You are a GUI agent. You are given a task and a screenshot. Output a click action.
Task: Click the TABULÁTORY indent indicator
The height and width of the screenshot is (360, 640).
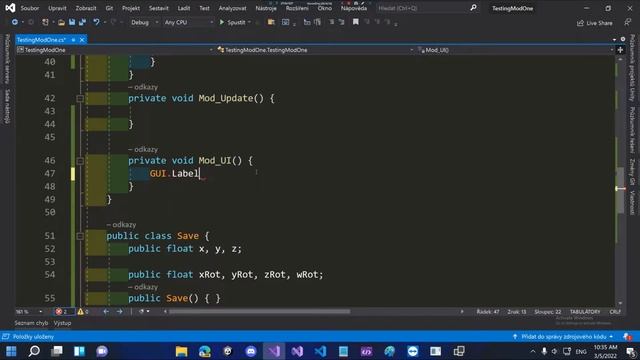585,312
